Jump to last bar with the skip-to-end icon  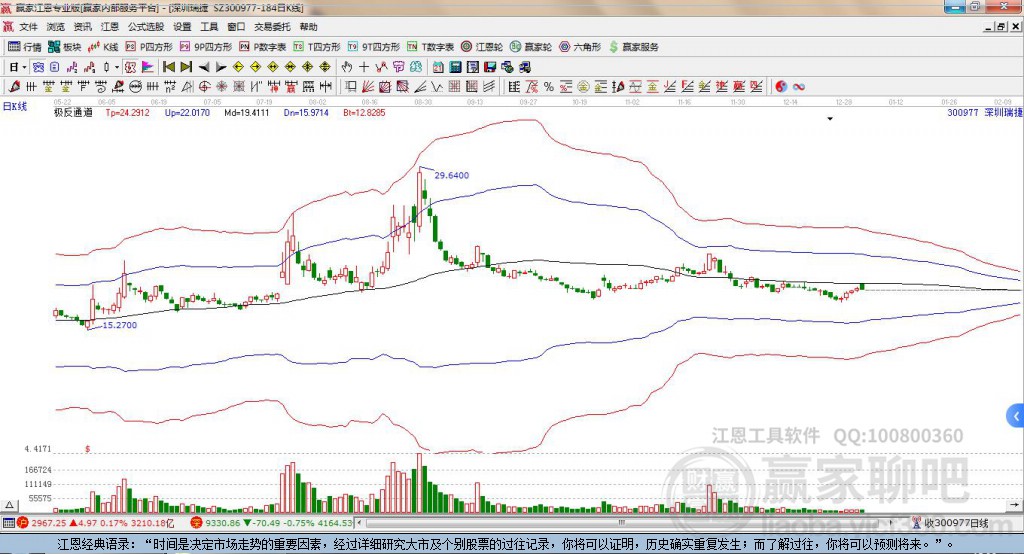click(x=186, y=67)
